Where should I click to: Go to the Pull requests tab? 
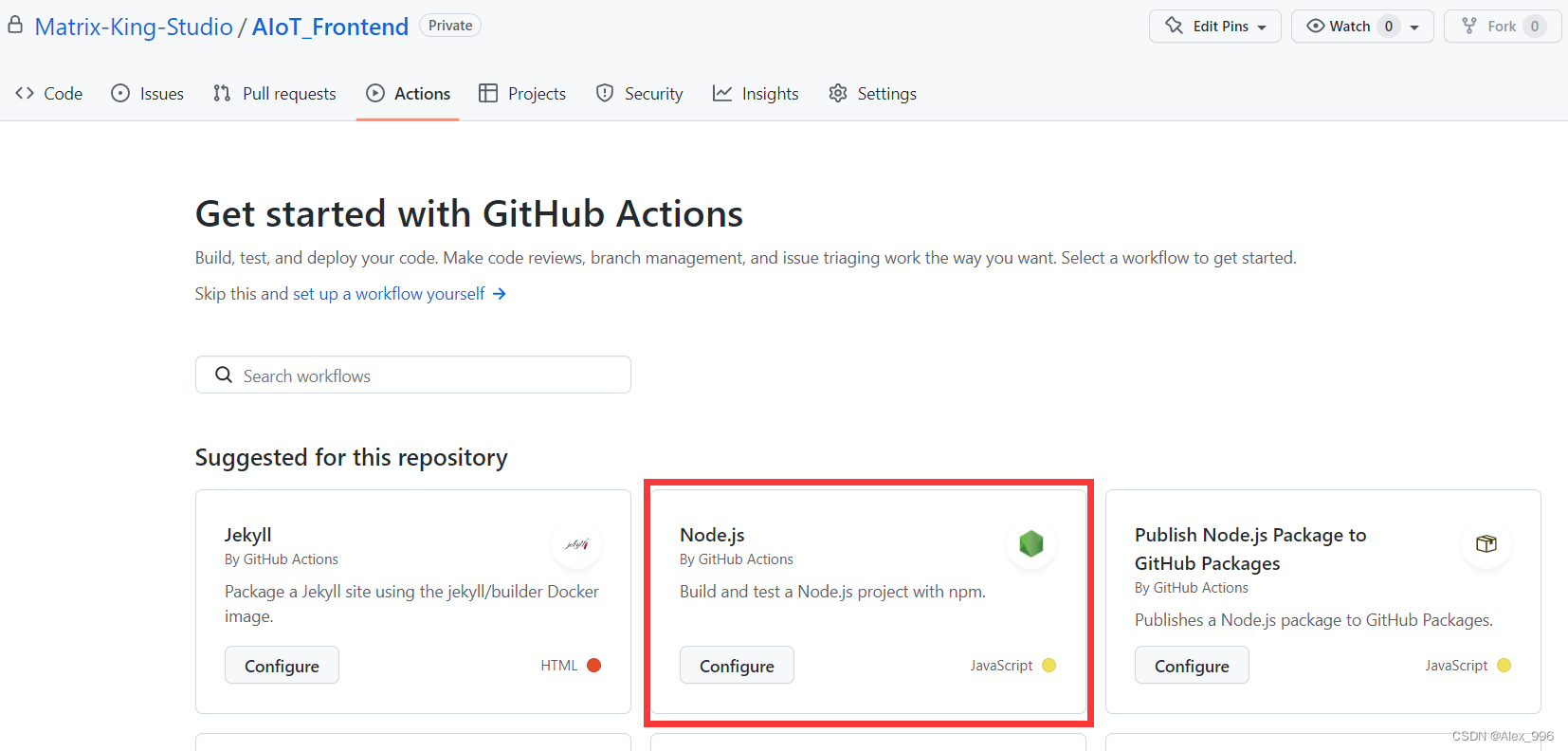(x=275, y=93)
